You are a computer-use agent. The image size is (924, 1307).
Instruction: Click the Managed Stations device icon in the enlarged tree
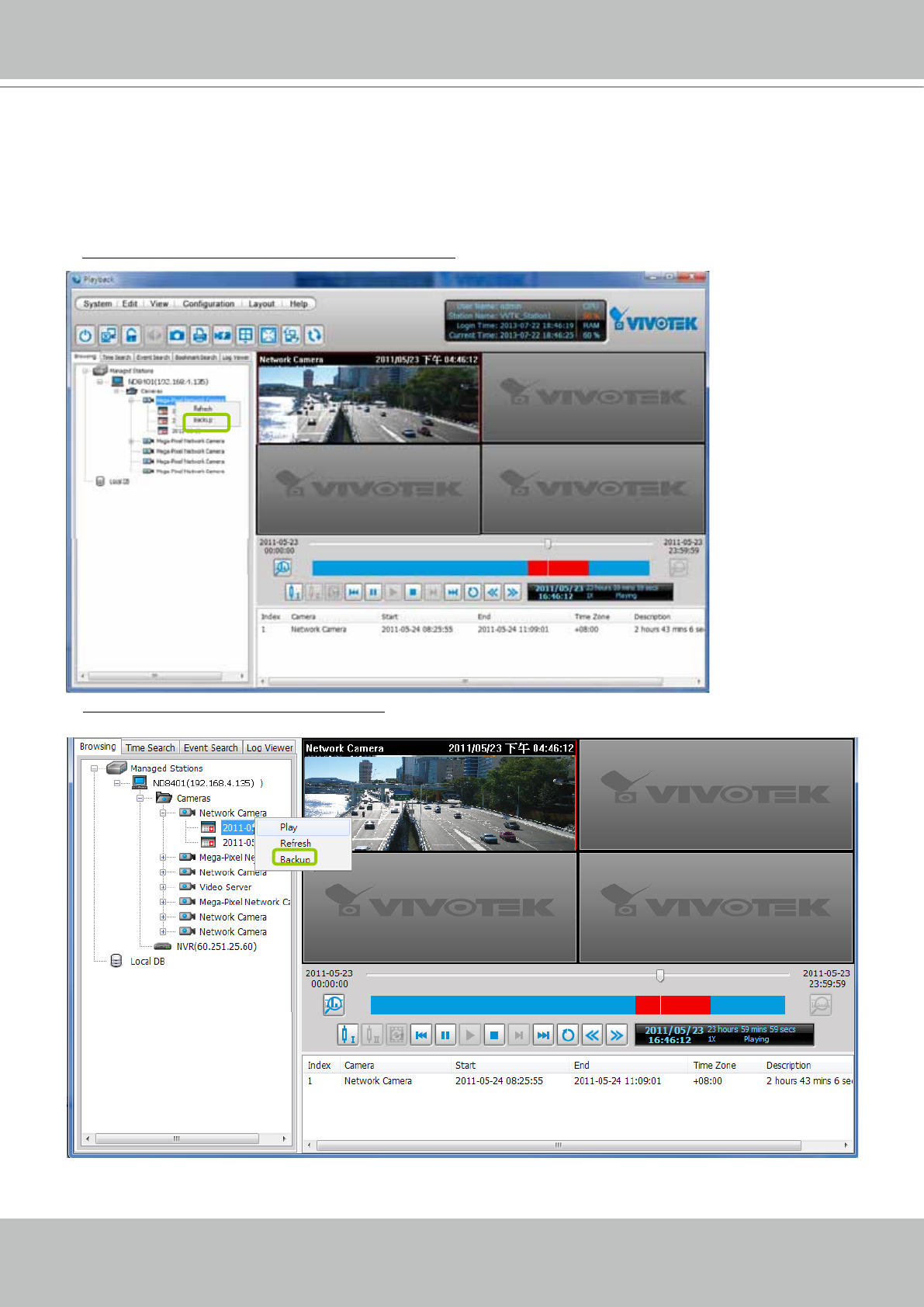(x=116, y=768)
